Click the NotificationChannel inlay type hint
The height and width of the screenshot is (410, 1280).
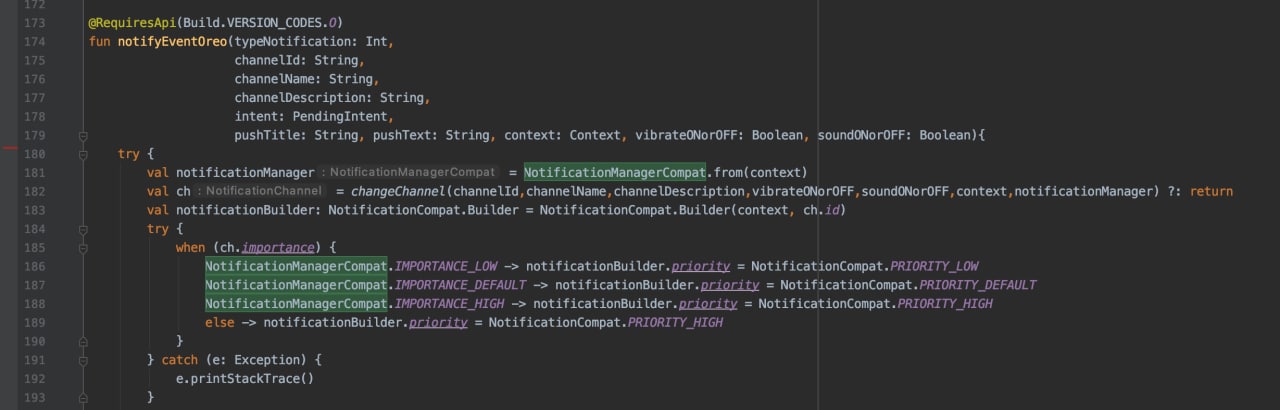pos(260,191)
